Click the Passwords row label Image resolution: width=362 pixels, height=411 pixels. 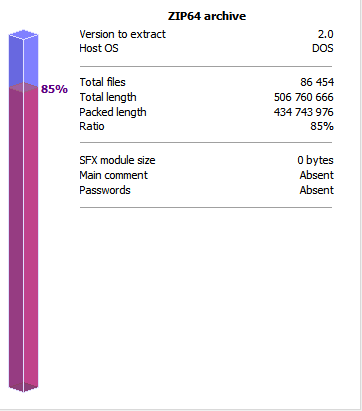(105, 190)
